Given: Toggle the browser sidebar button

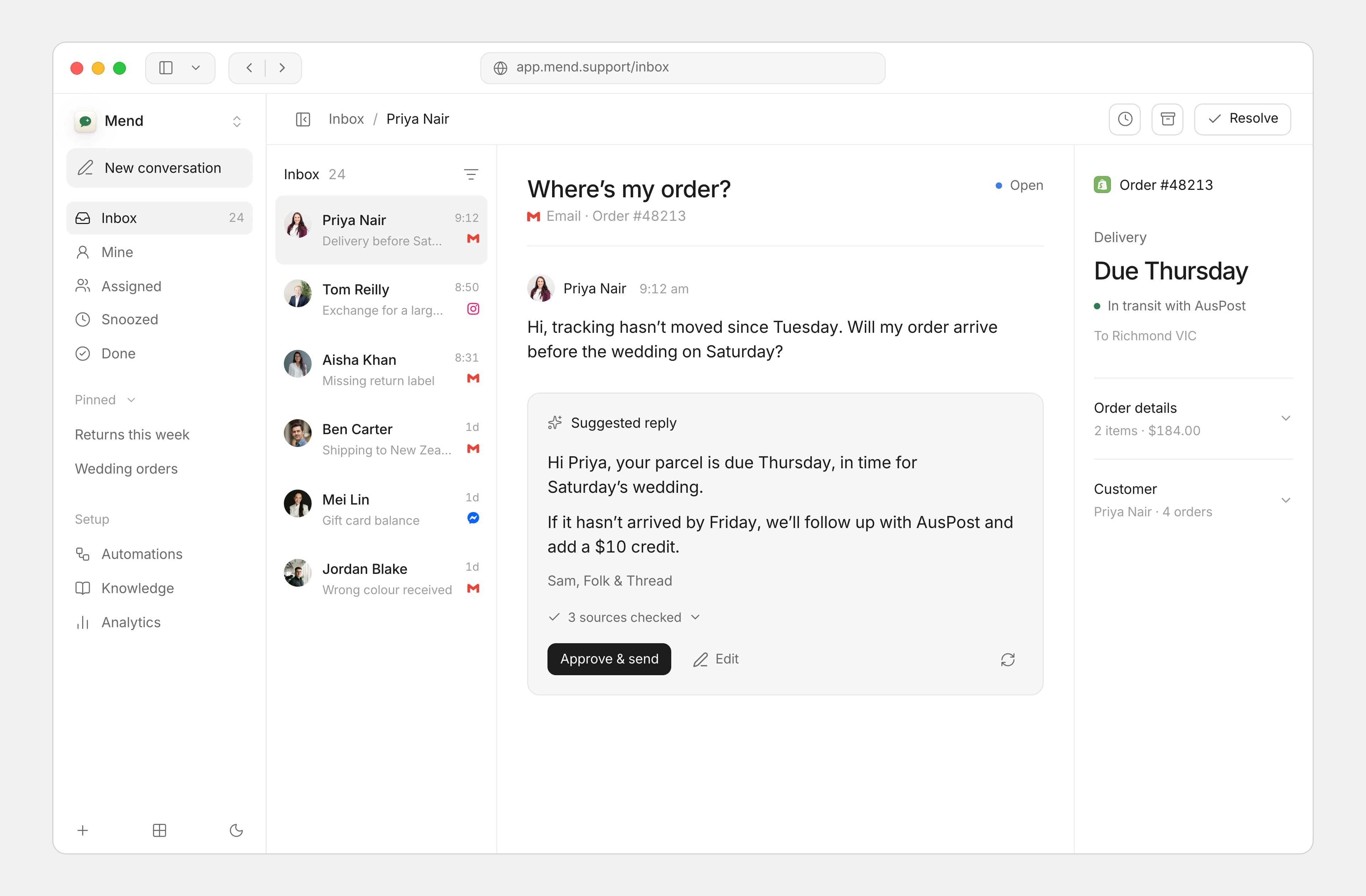Looking at the screenshot, I should tap(166, 68).
